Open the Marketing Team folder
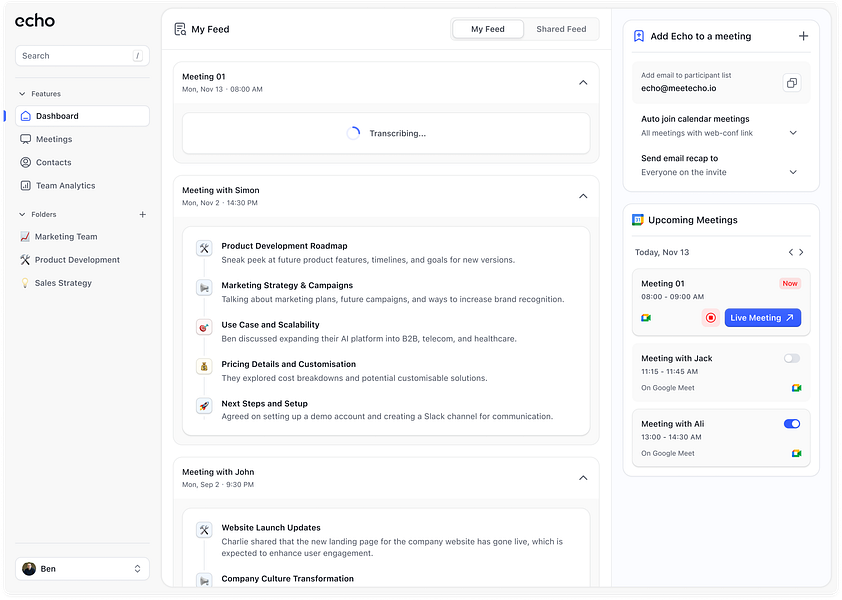Image resolution: width=842 pixels, height=600 pixels. [x=82, y=236]
